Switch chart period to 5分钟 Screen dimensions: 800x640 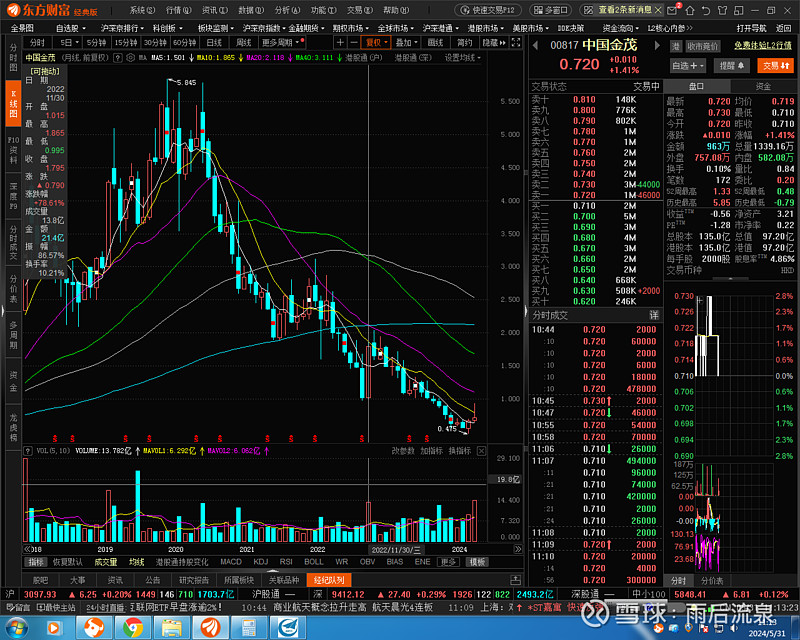pyautogui.click(x=96, y=43)
